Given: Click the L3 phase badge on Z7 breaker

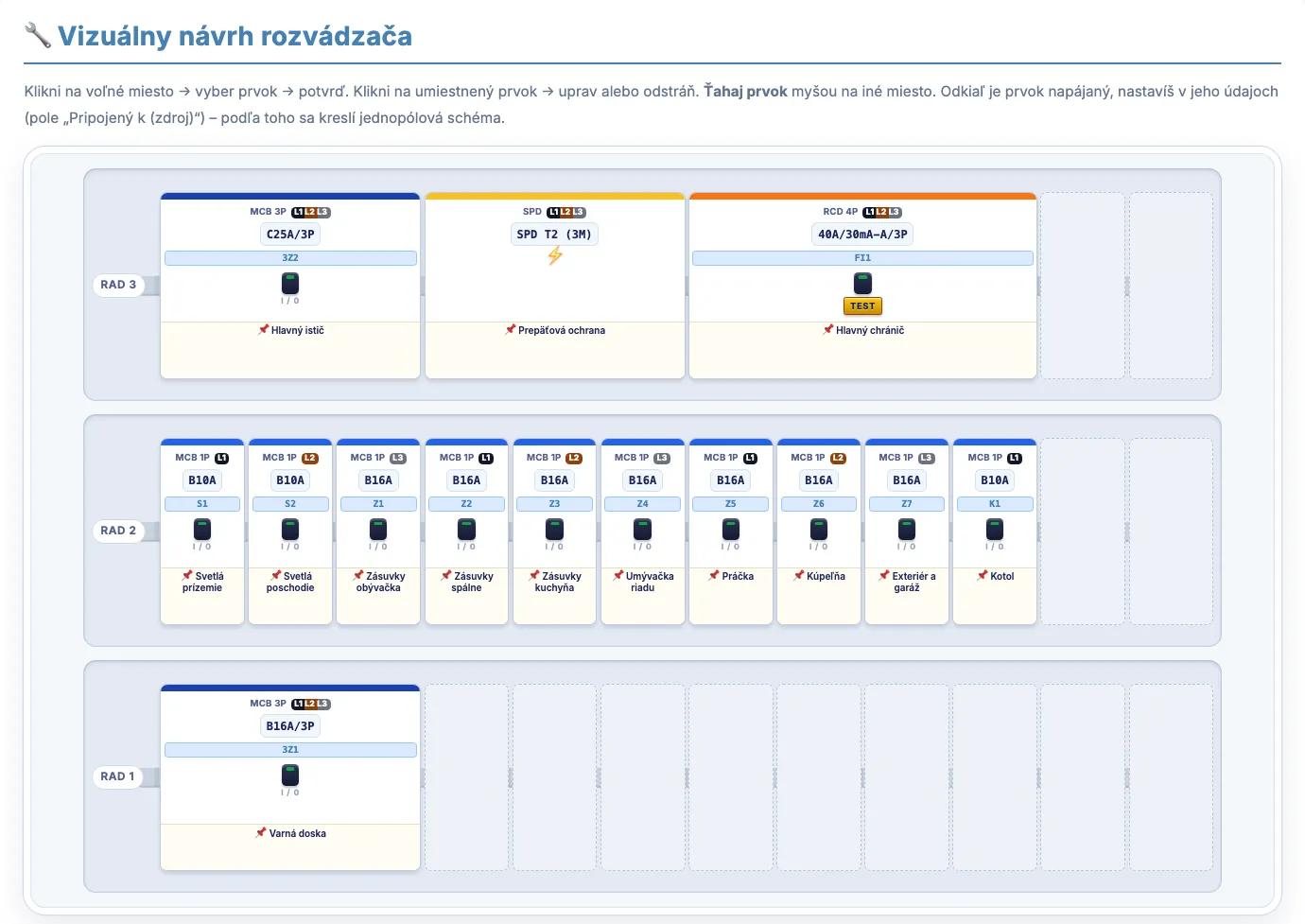Looking at the screenshot, I should (927, 458).
